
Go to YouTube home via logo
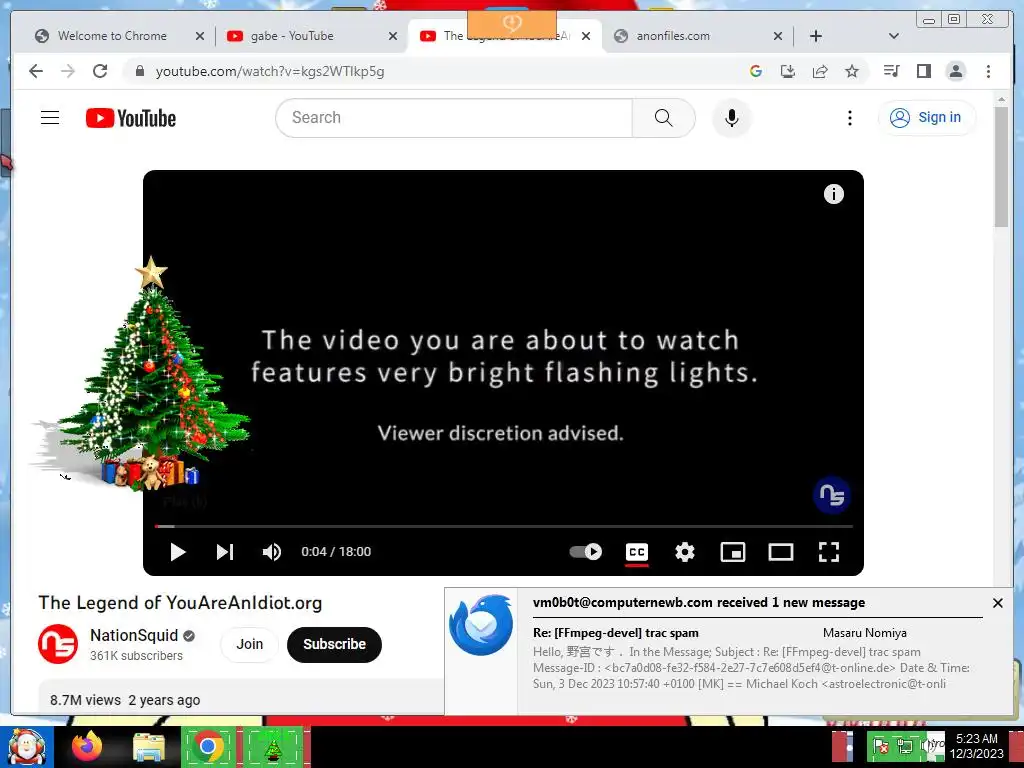pyautogui.click(x=131, y=118)
